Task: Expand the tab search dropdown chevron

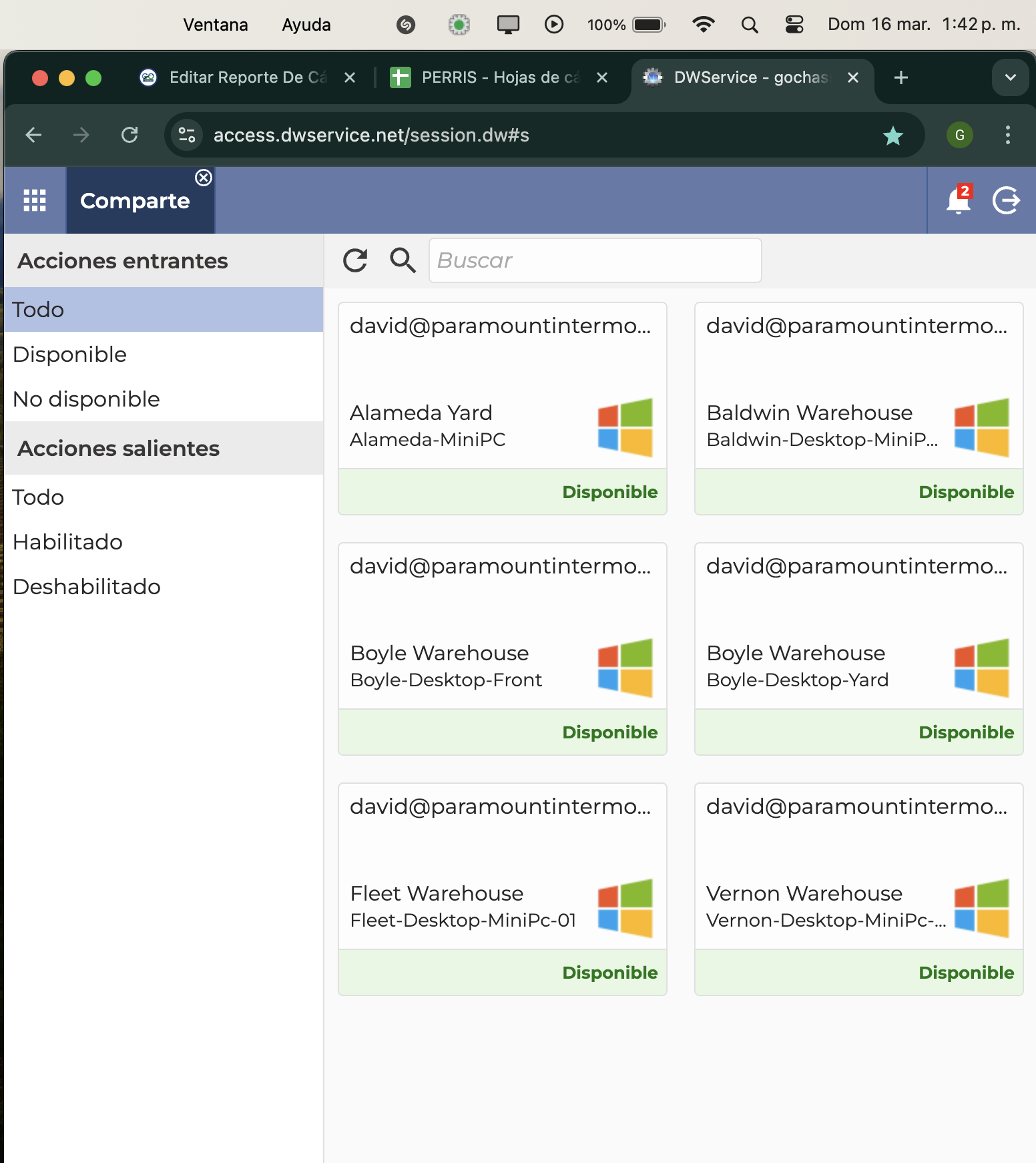Action: (x=1011, y=77)
